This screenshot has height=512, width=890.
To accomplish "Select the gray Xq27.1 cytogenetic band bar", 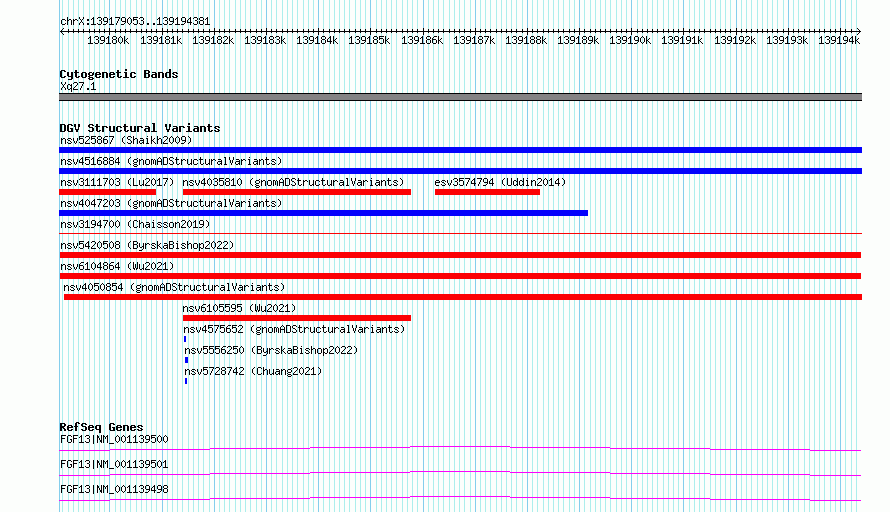I will [460, 97].
